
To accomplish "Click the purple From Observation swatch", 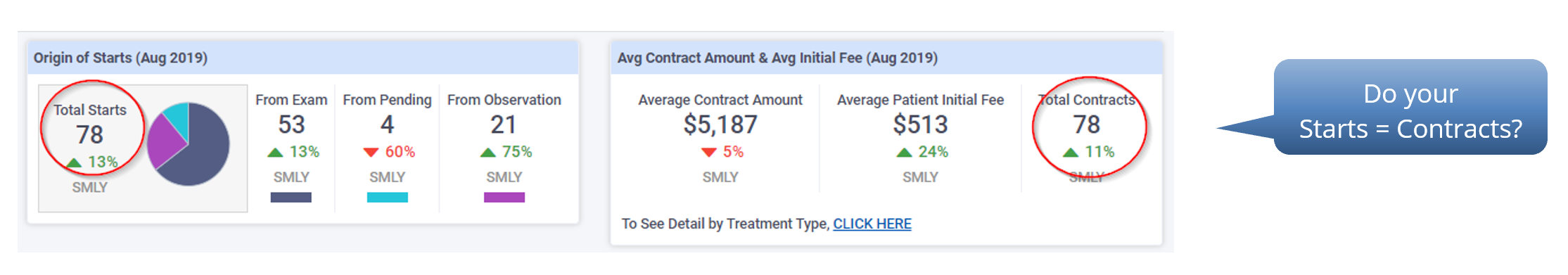I will pos(504,198).
